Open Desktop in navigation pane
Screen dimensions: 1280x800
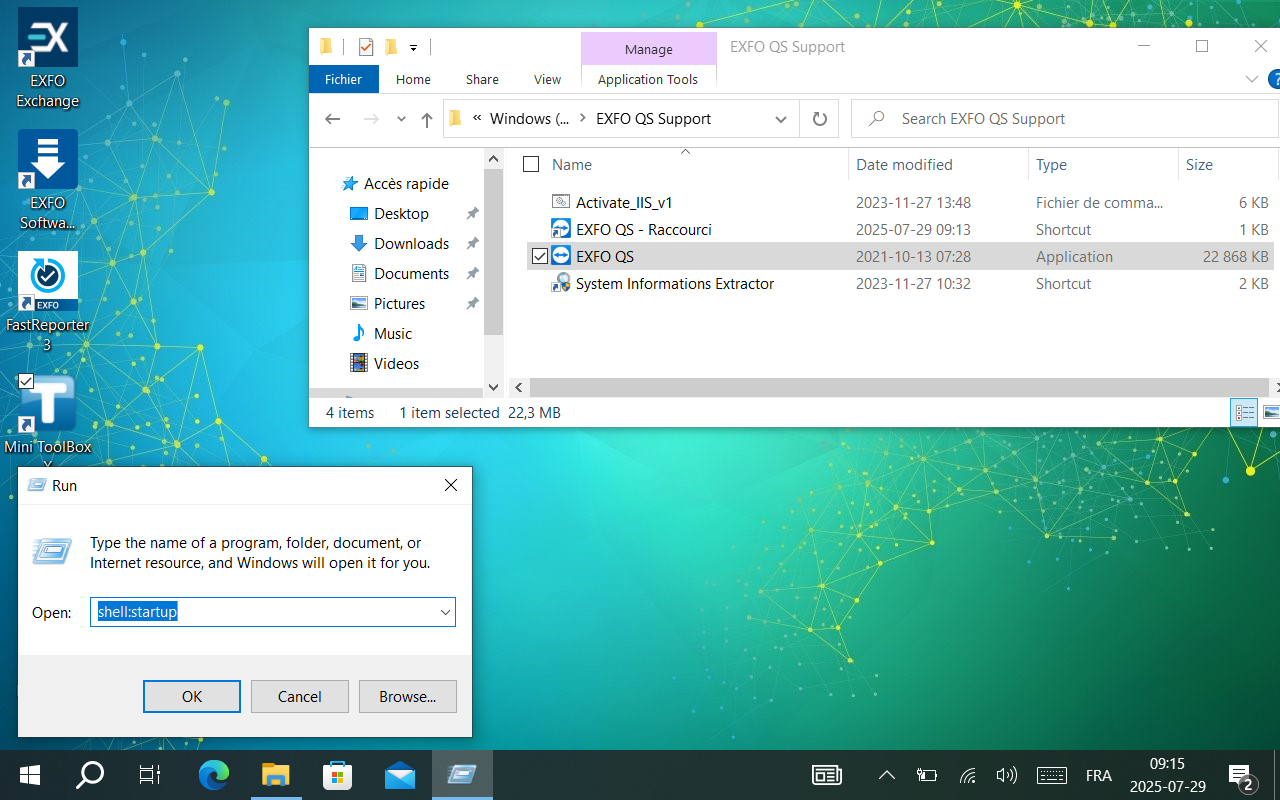click(401, 214)
